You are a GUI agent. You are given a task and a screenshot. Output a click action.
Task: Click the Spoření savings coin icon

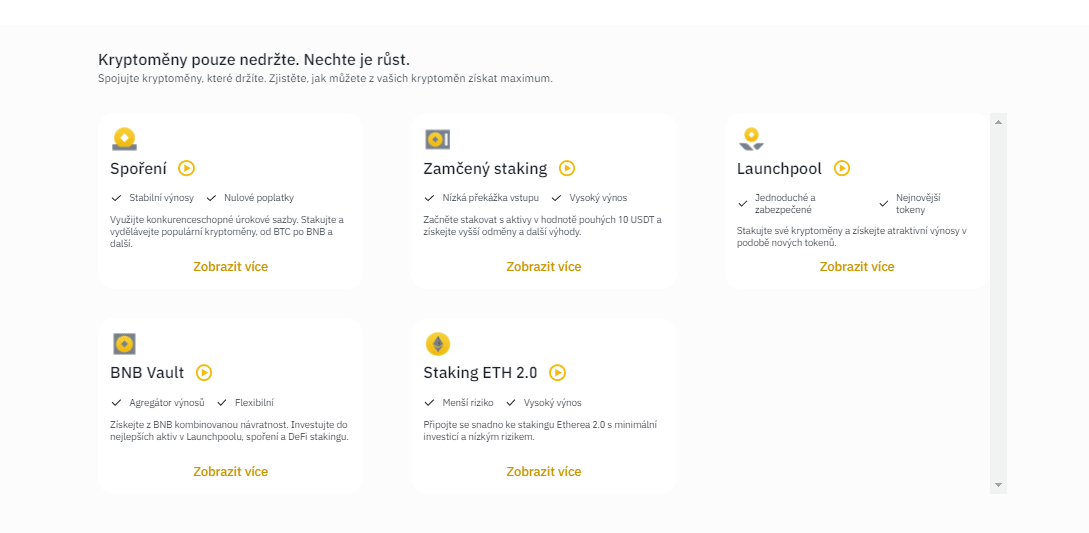124,139
